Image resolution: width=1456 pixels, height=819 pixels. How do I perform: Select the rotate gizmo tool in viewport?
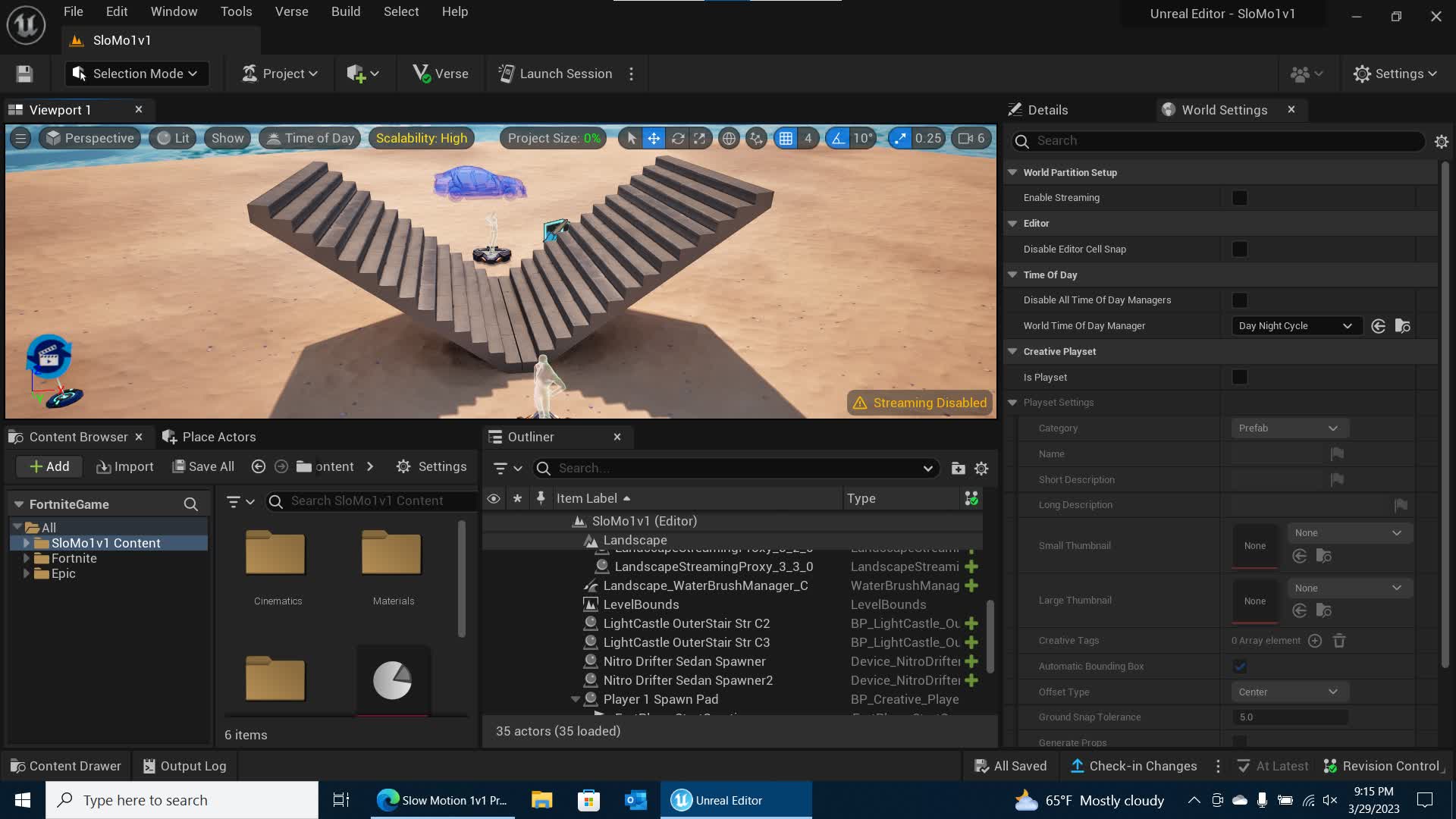pyautogui.click(x=677, y=138)
